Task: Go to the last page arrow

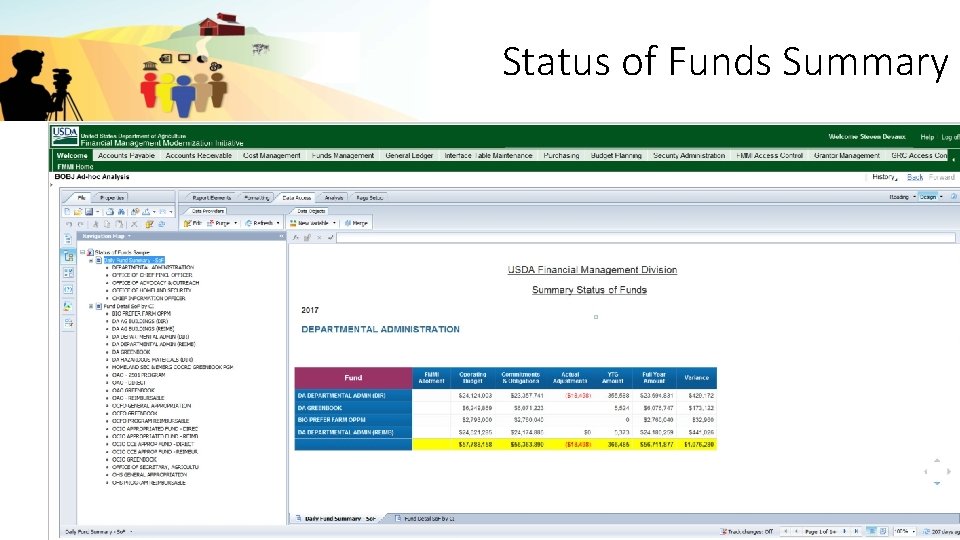Action: (x=856, y=531)
